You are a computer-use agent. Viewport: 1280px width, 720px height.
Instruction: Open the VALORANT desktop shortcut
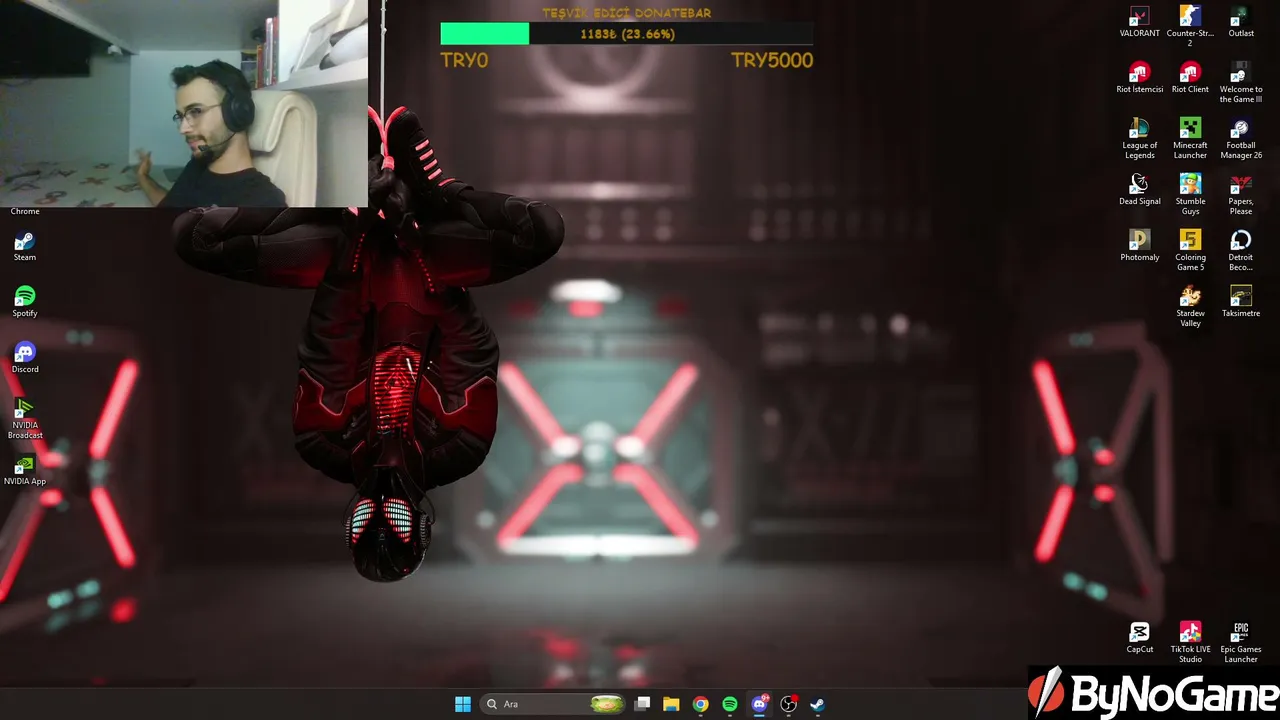click(x=1139, y=22)
